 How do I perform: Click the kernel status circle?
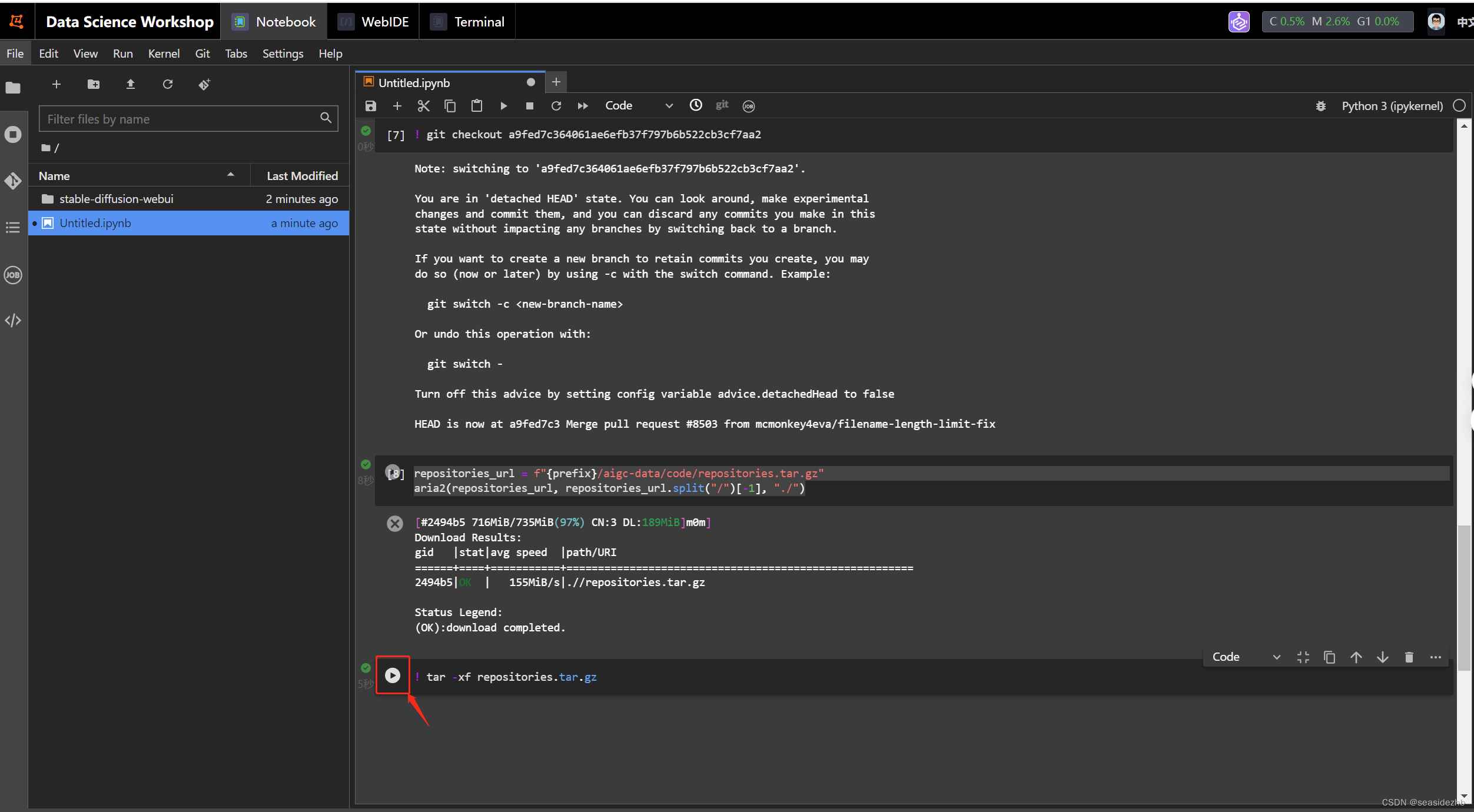point(1459,106)
